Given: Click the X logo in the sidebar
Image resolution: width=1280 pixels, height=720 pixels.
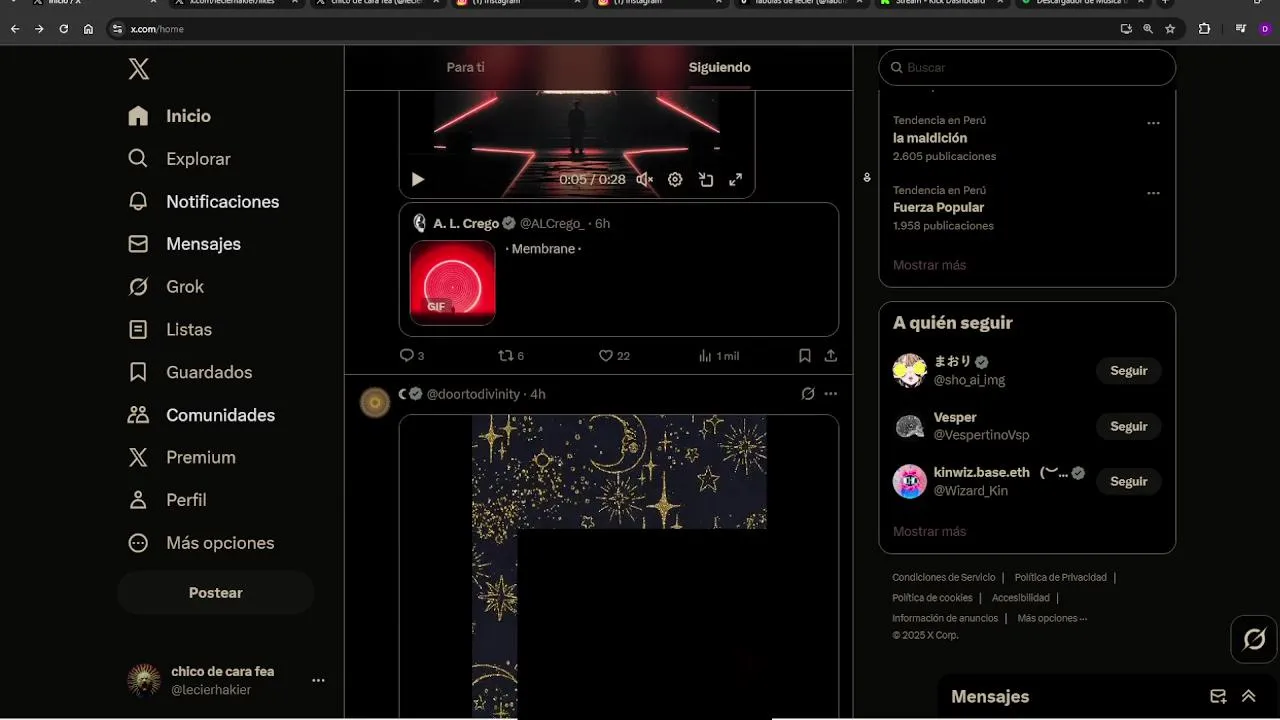Looking at the screenshot, I should click(x=139, y=69).
